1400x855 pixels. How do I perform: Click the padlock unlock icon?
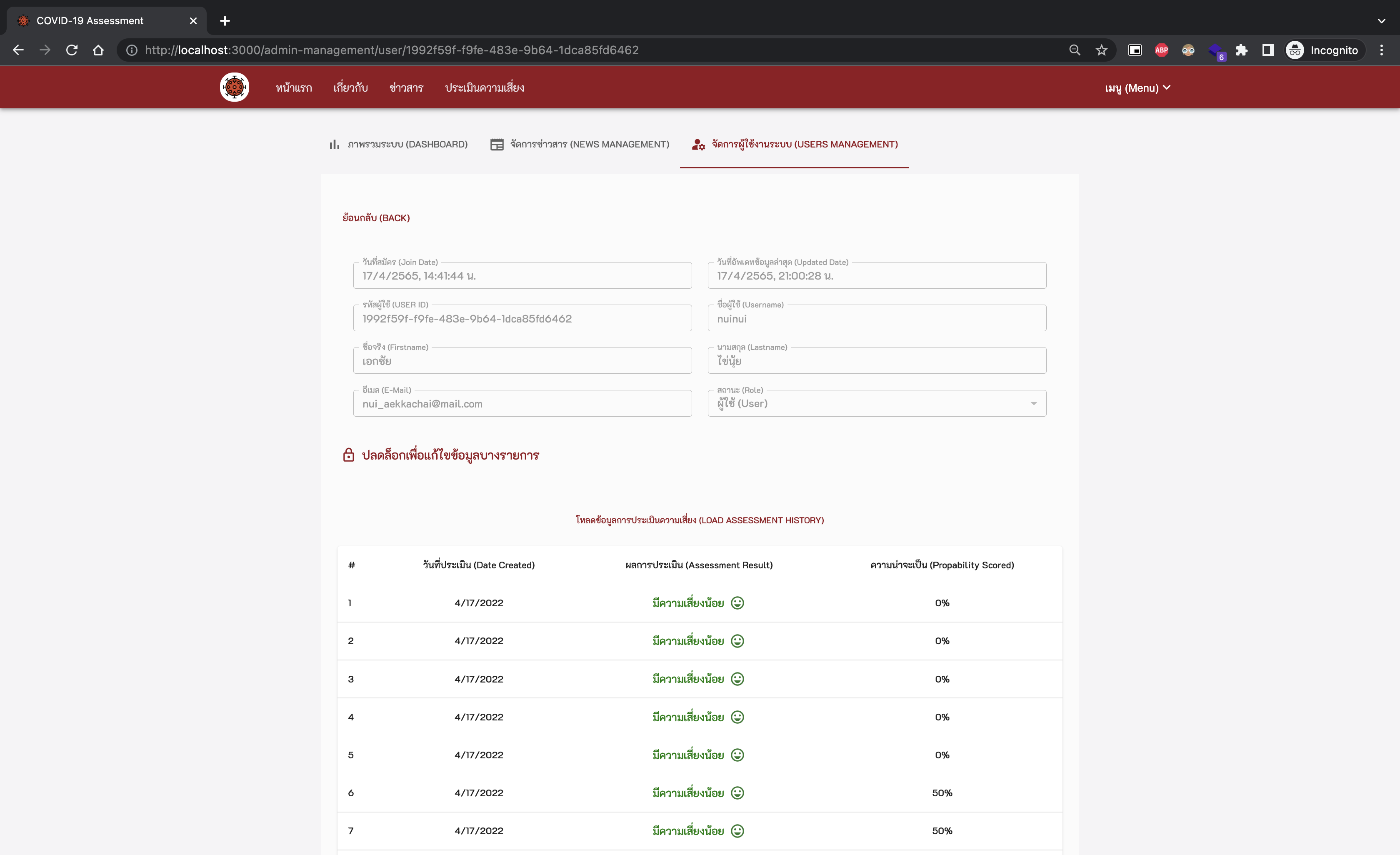point(349,455)
